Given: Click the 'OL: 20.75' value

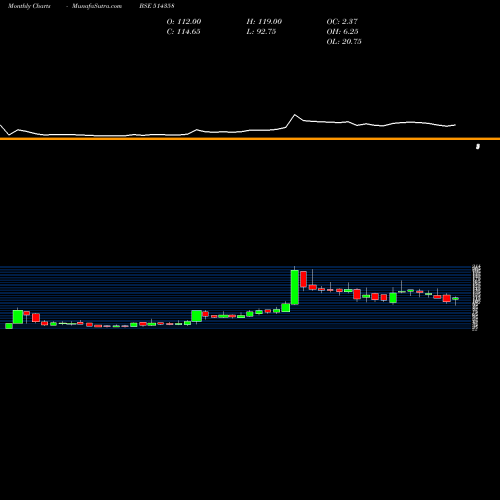Looking at the screenshot, I should [x=344, y=41].
